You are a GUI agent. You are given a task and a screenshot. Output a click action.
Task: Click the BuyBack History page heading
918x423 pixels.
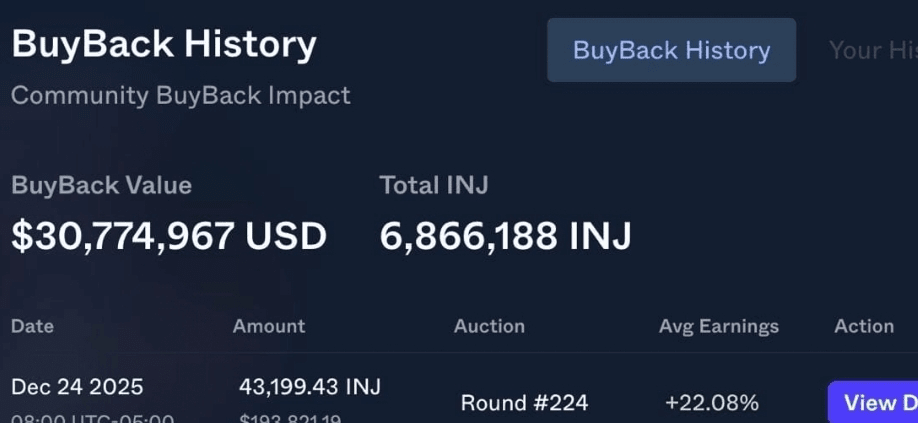(x=164, y=45)
